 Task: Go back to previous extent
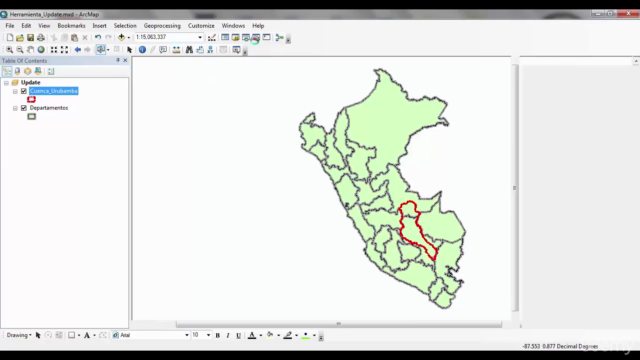click(x=78, y=50)
